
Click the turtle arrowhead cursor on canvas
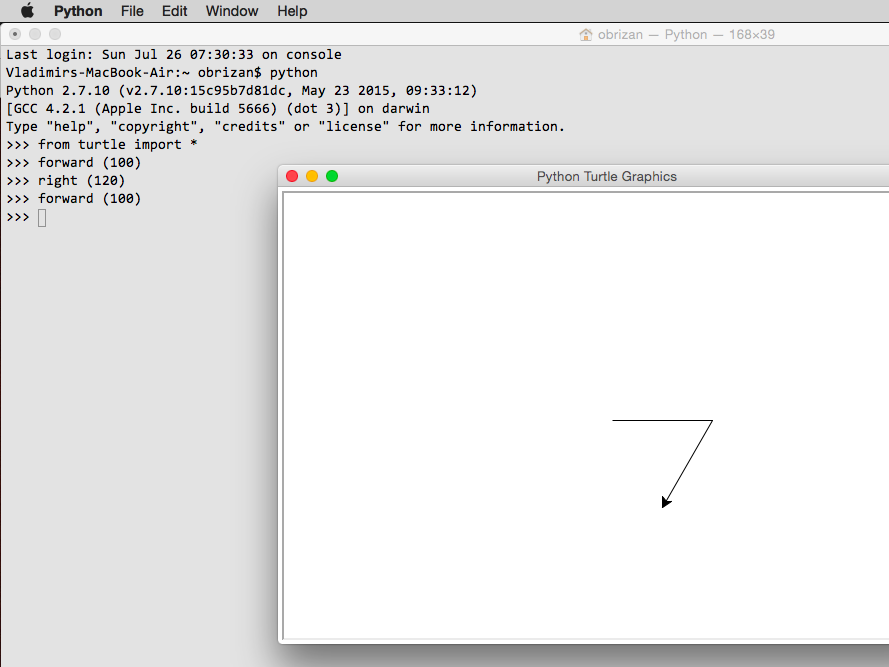click(666, 501)
